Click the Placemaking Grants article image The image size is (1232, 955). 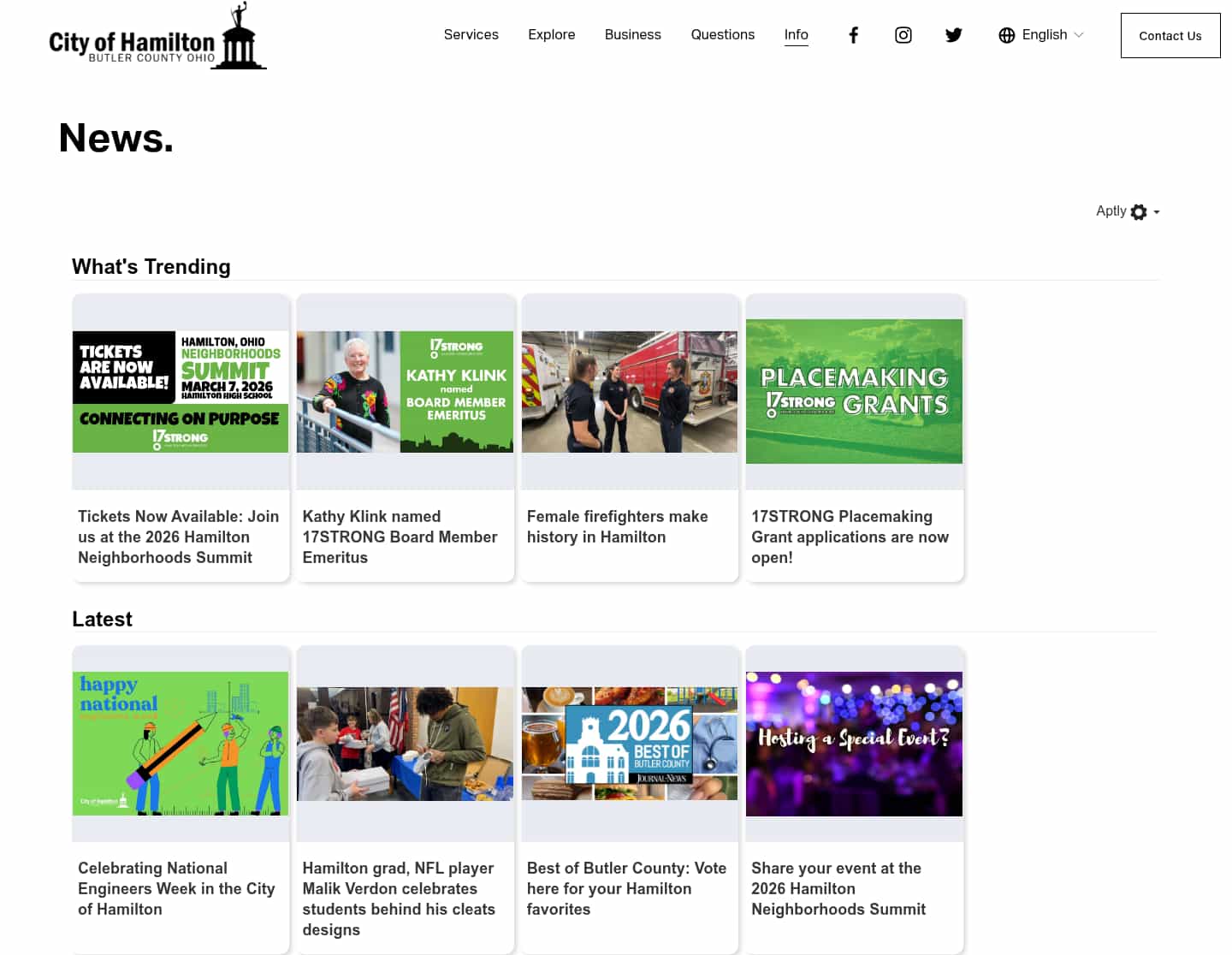[854, 391]
